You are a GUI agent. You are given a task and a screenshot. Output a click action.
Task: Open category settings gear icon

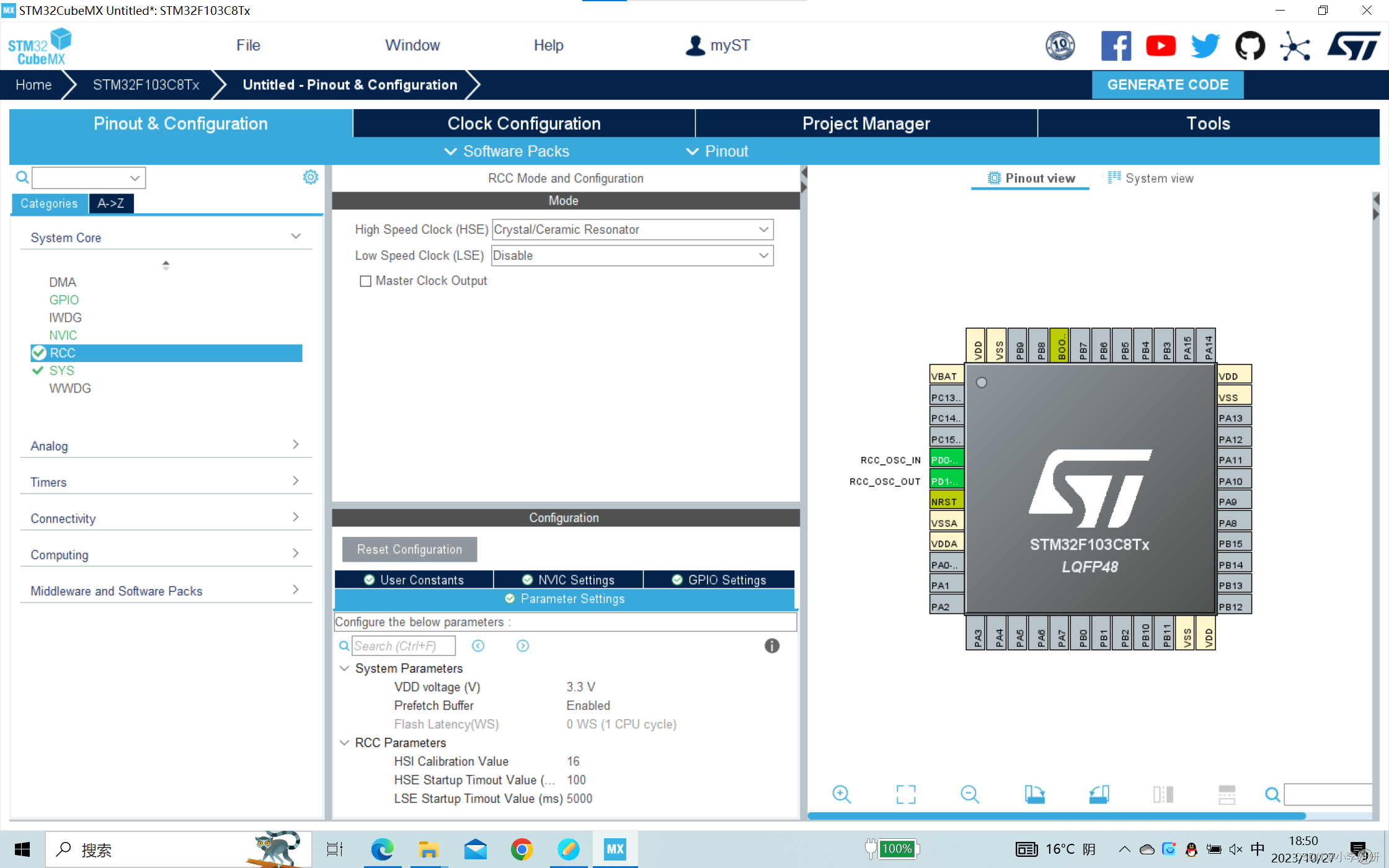(310, 177)
